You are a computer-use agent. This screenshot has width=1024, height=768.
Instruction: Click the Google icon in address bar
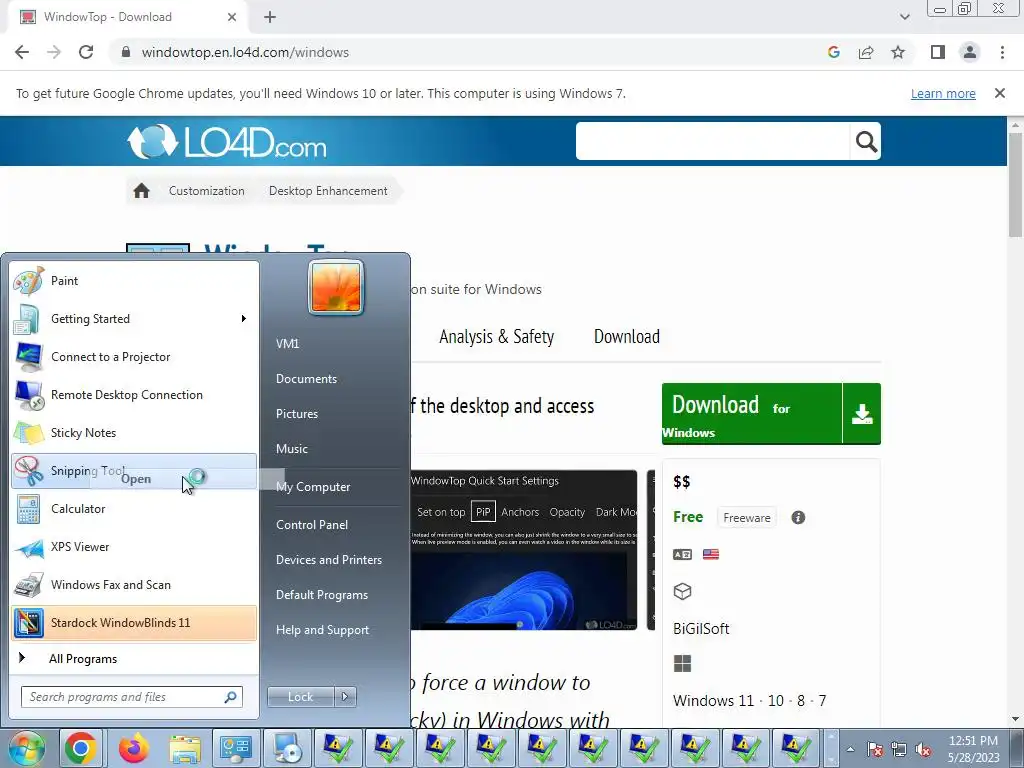click(833, 52)
